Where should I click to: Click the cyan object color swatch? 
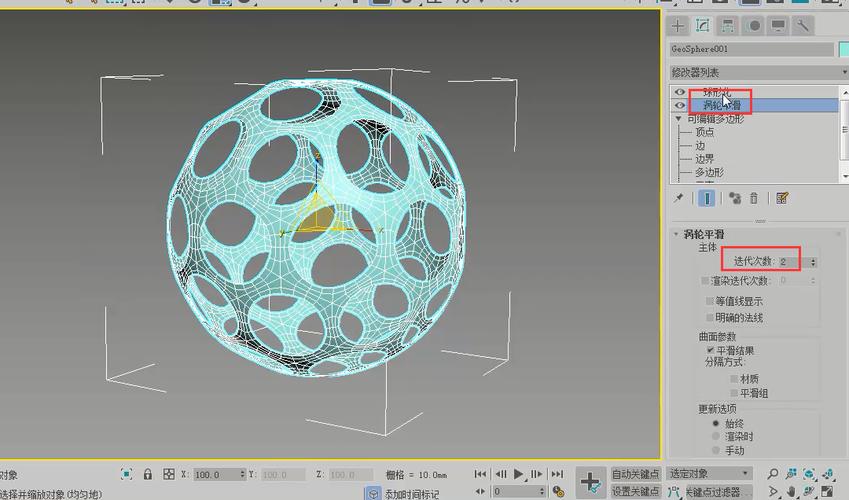coord(844,49)
